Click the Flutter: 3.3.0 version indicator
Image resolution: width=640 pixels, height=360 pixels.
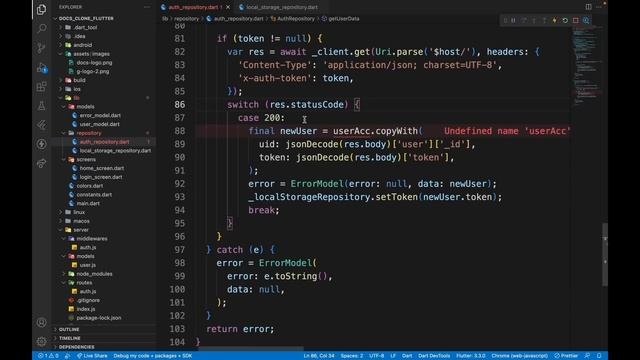[471, 356]
